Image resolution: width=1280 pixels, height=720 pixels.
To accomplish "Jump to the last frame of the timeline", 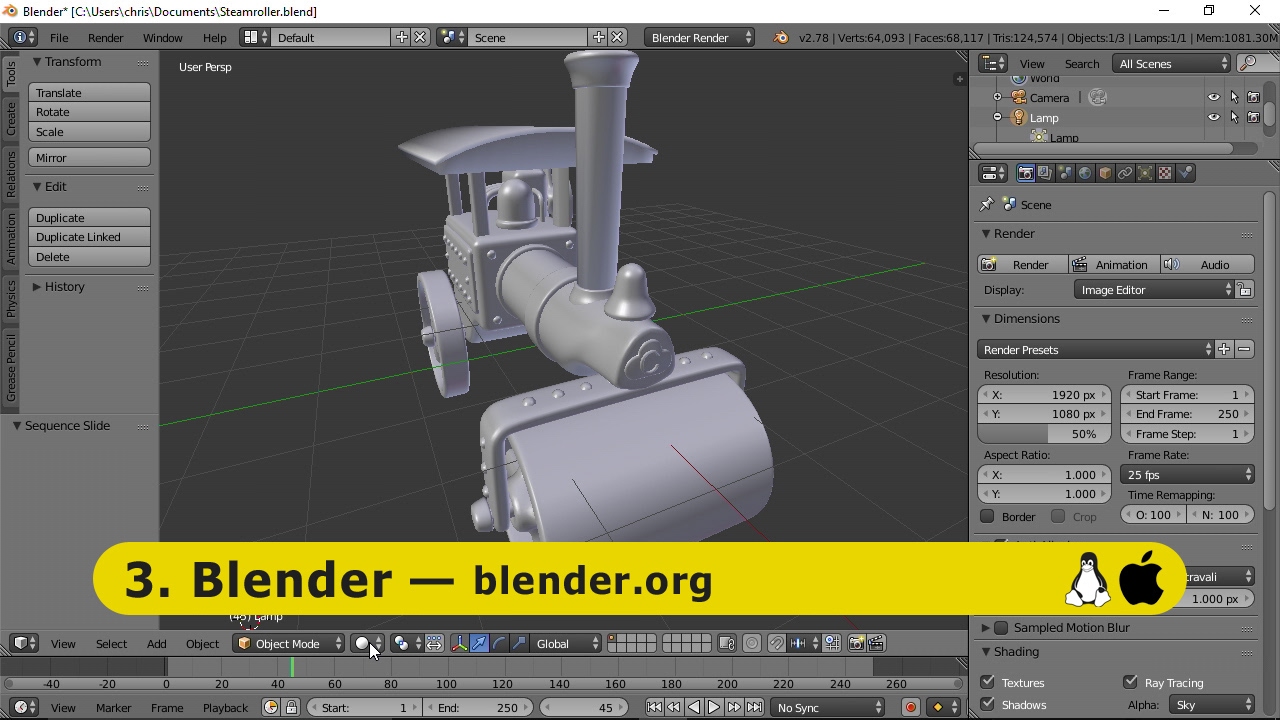I will click(x=754, y=707).
